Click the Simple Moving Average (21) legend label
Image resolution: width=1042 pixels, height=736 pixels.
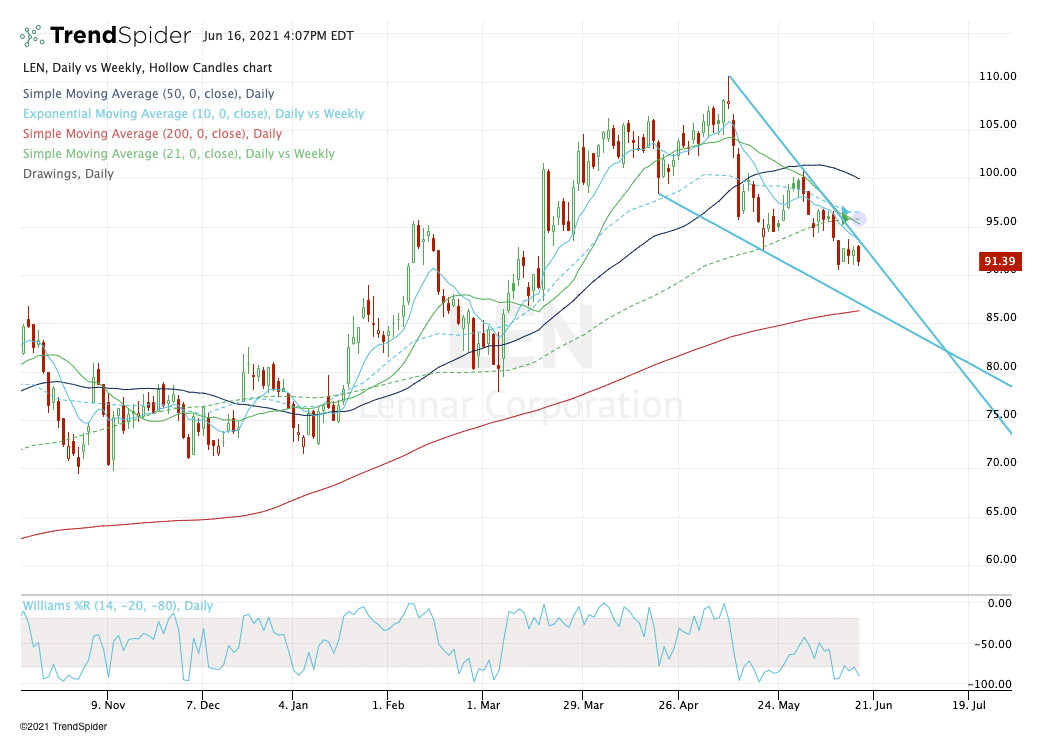178,154
